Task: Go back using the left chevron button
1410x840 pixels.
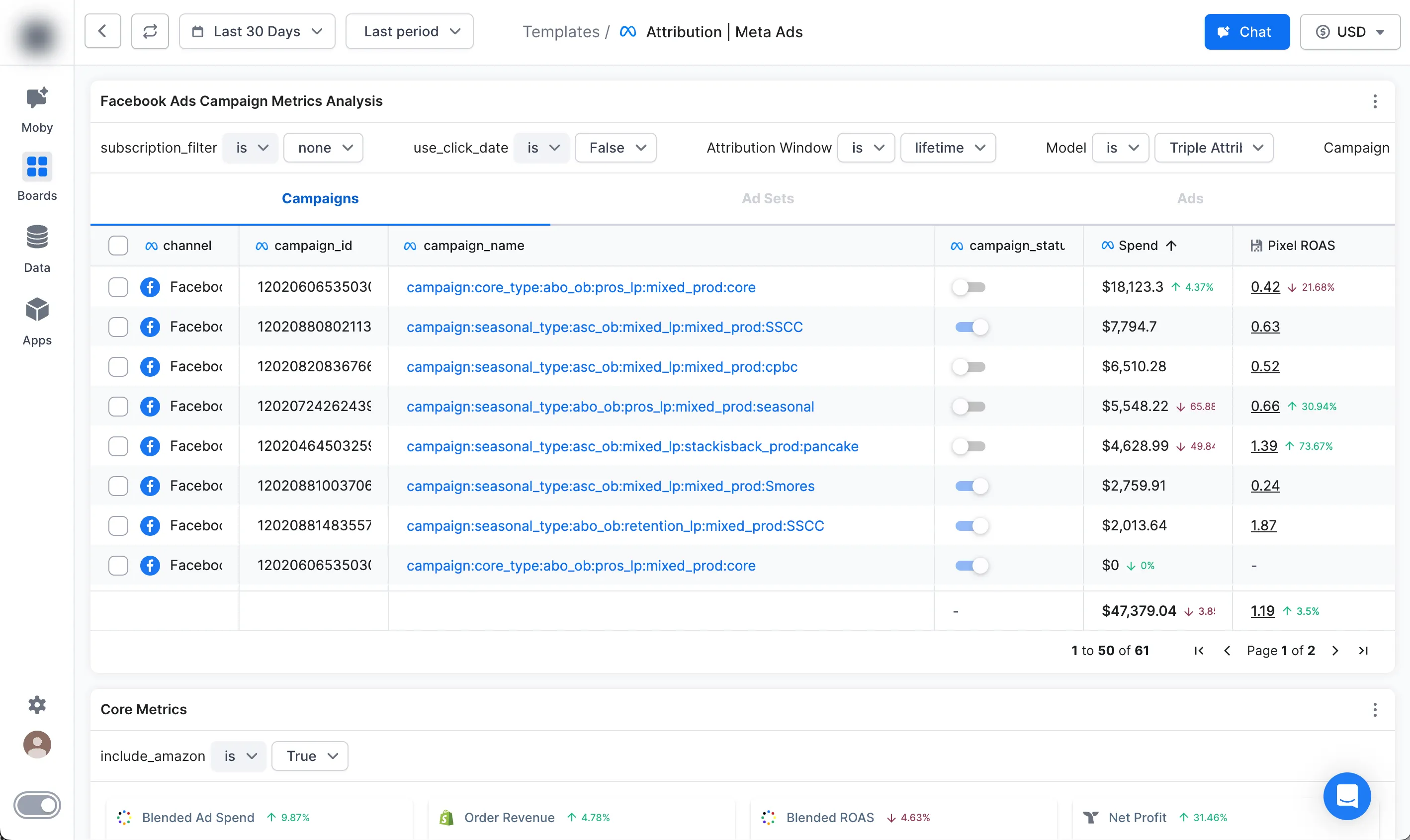Action: tap(102, 32)
